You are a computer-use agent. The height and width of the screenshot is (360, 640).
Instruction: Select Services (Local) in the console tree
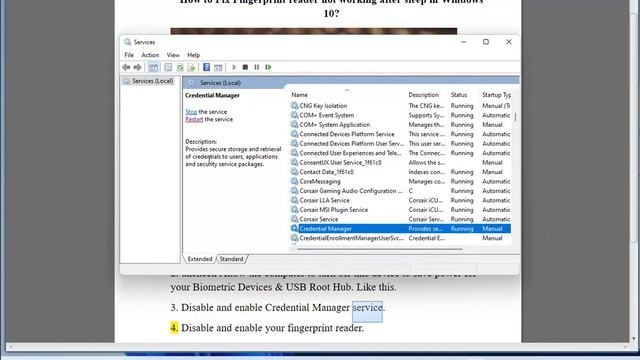coord(152,81)
